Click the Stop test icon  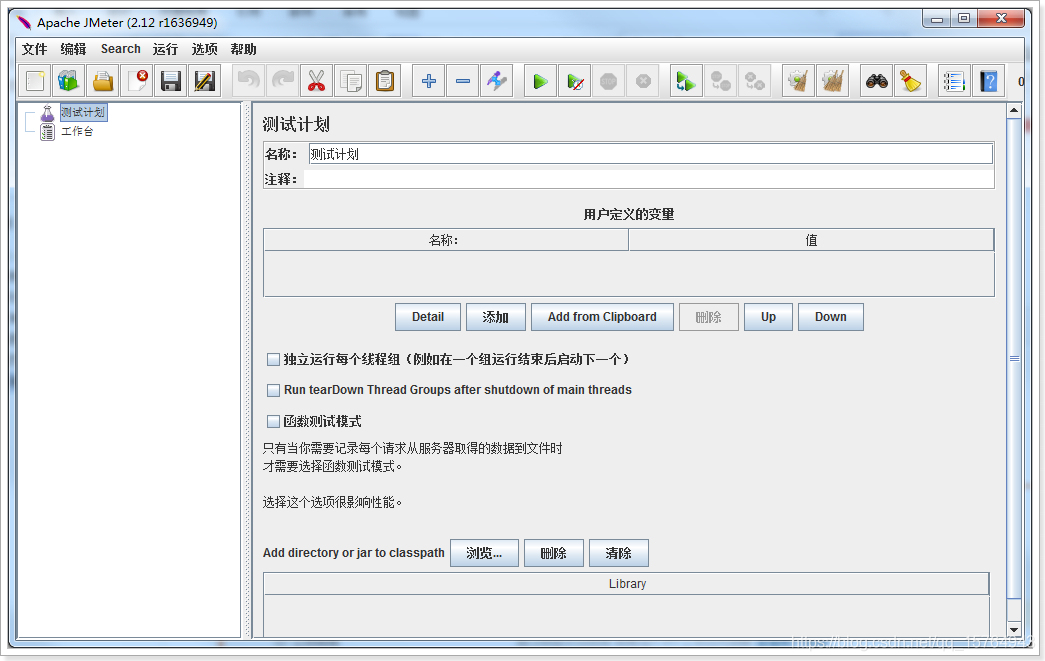608,81
